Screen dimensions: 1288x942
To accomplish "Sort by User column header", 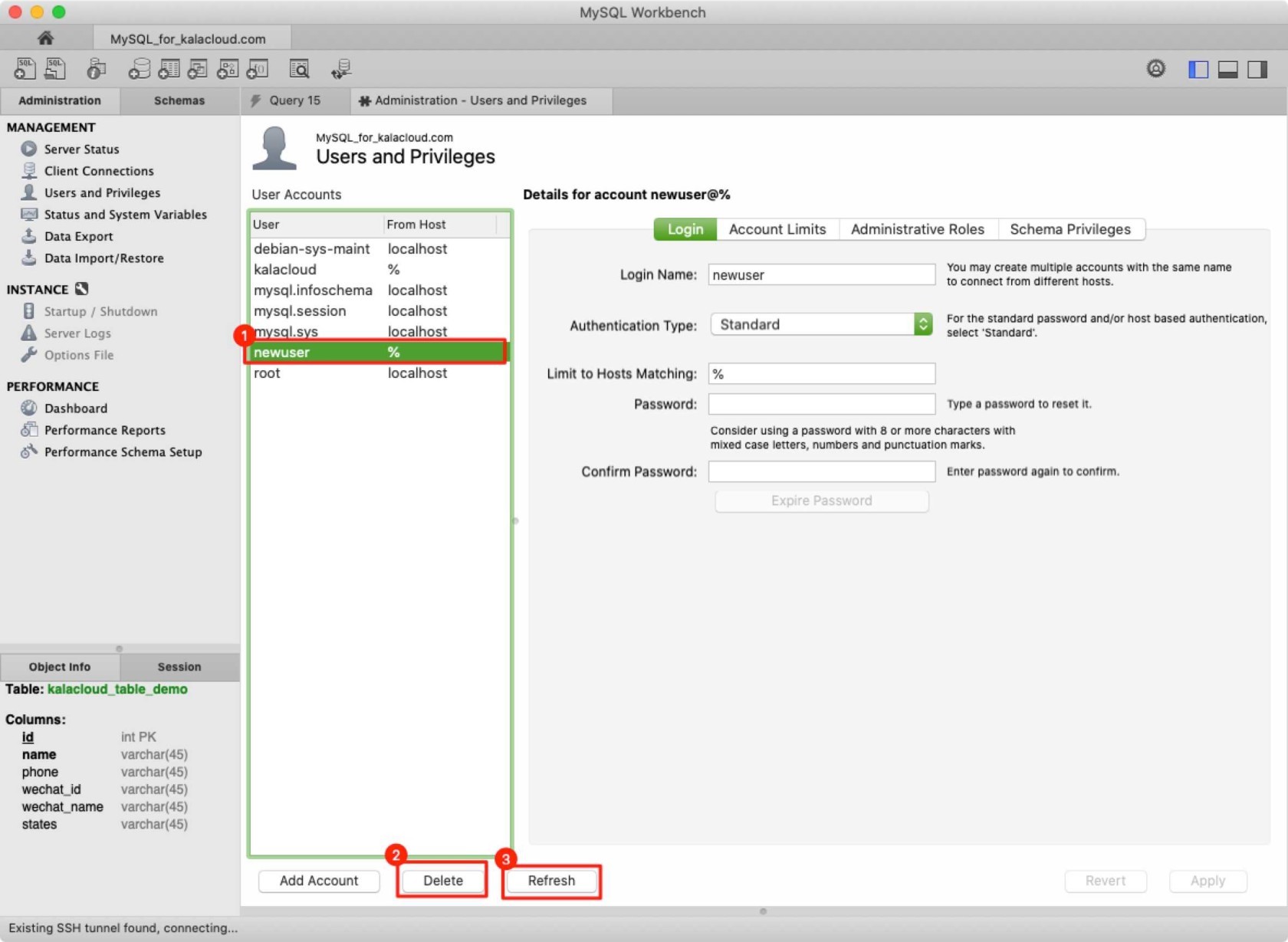I will (317, 225).
